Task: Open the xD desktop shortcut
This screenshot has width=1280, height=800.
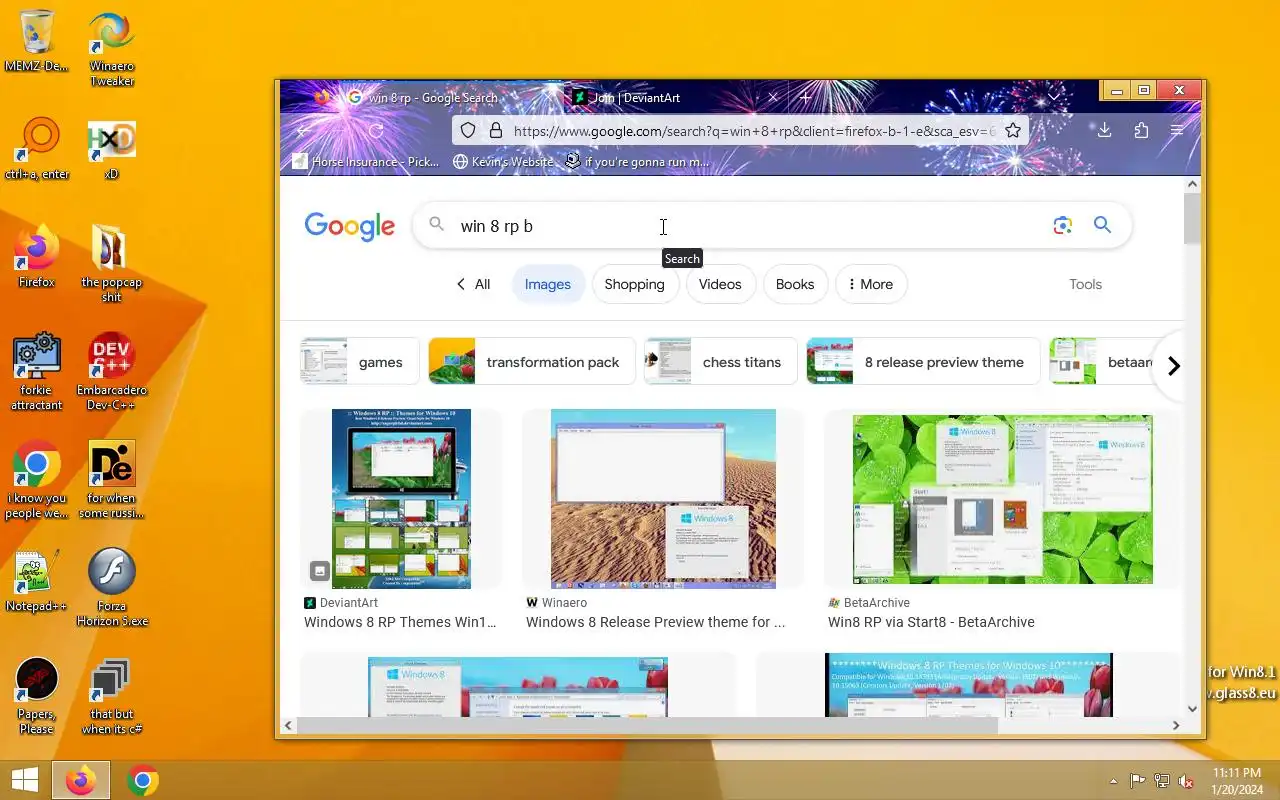Action: (x=111, y=150)
